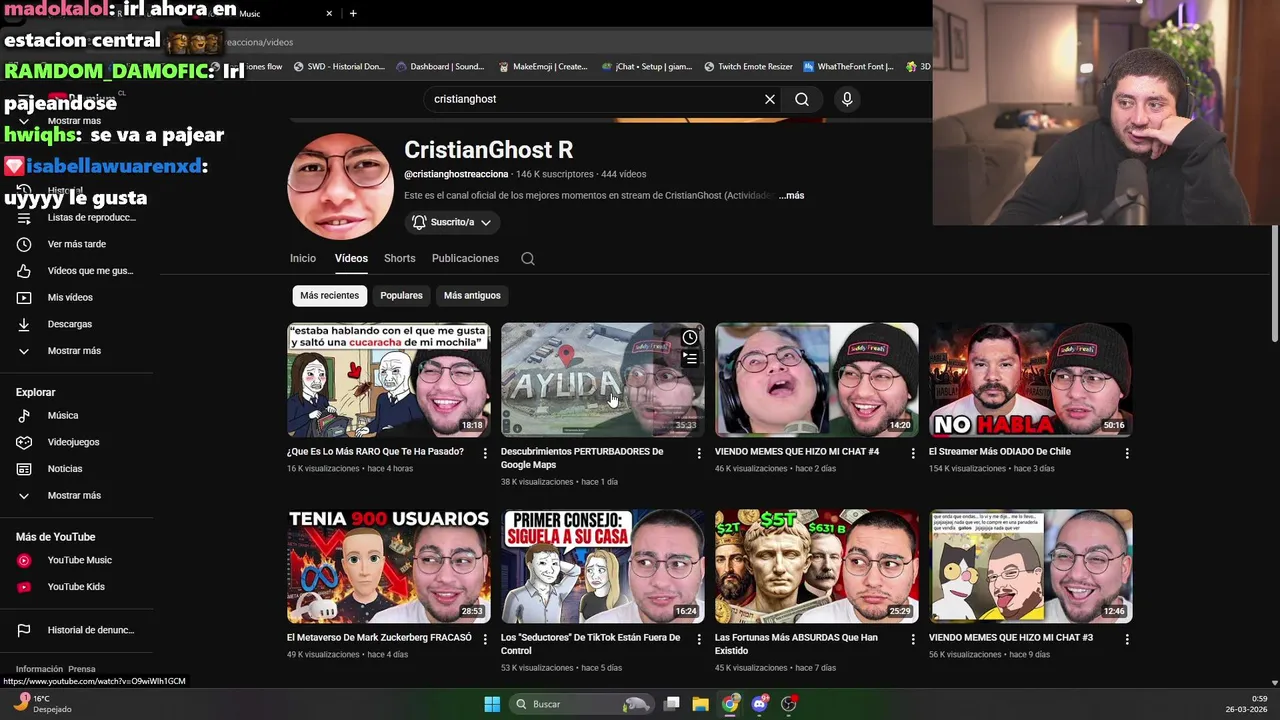This screenshot has width=1280, height=720.
Task: Open a new browser tab with plus
Action: tap(353, 13)
